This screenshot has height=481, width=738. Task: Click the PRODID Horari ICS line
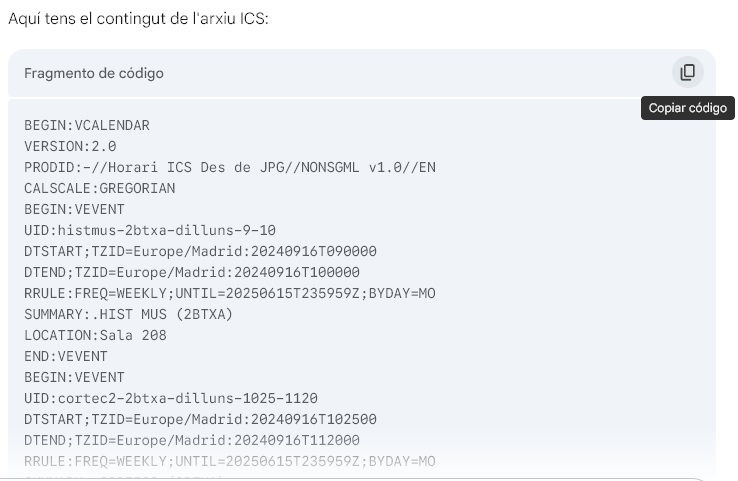click(230, 167)
